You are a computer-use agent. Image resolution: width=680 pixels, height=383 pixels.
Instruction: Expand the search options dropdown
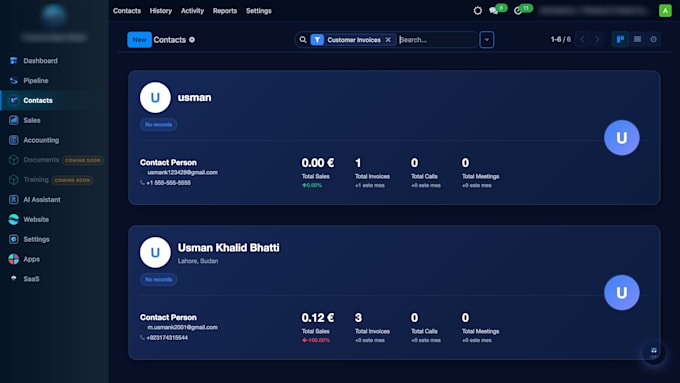point(487,39)
